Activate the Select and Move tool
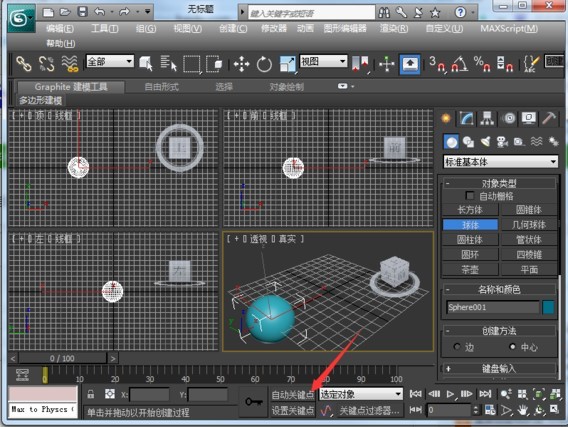The image size is (568, 427). point(241,64)
